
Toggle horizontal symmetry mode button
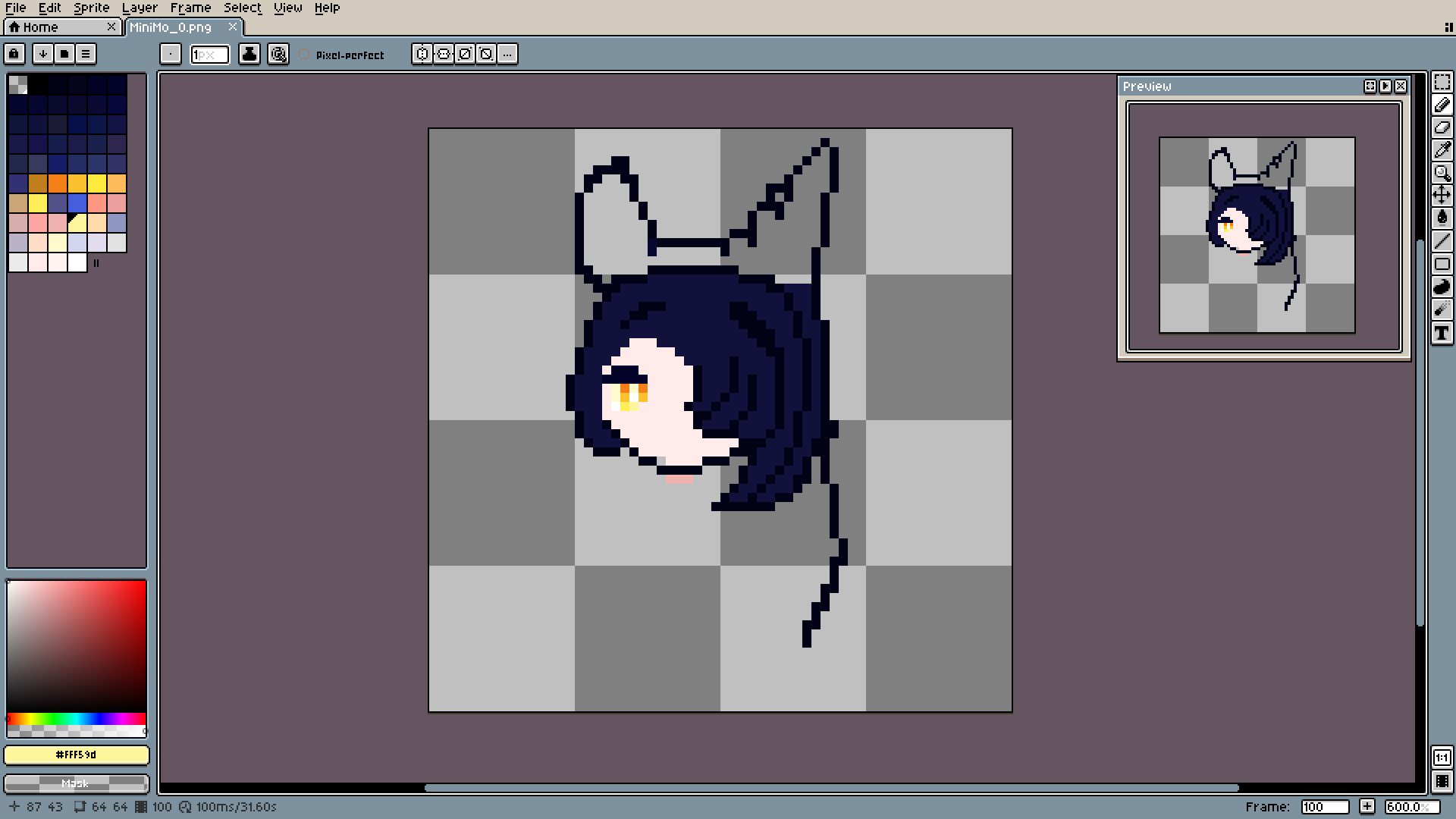coord(422,54)
